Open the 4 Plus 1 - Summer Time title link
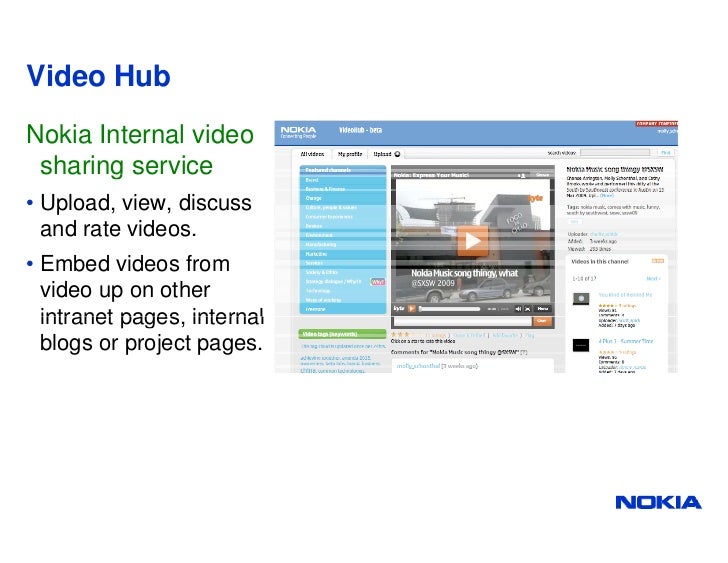Screen dimensions: 728x563 [x=625, y=341]
